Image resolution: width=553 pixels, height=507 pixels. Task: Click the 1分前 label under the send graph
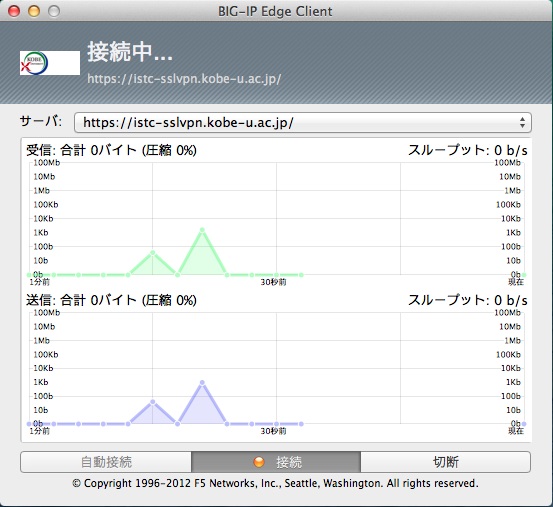pyautogui.click(x=39, y=431)
